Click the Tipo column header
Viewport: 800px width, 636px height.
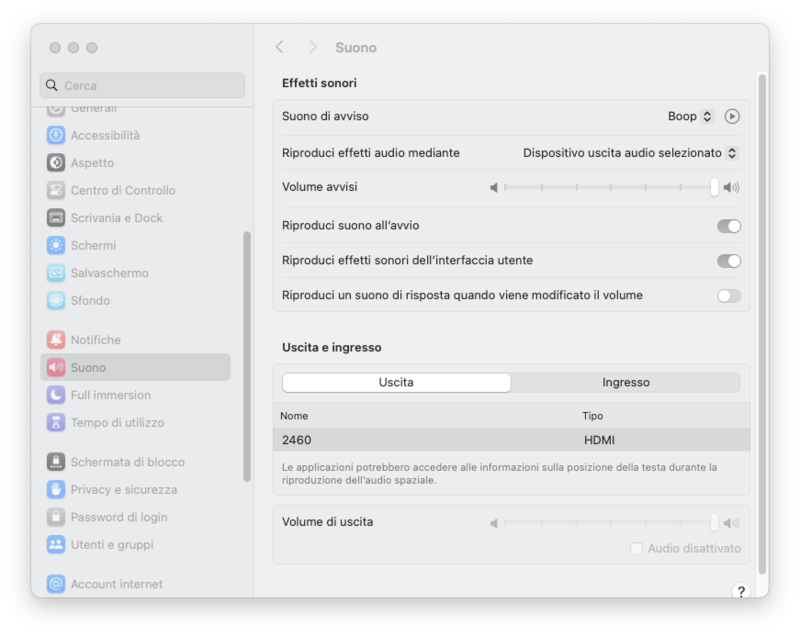point(592,416)
